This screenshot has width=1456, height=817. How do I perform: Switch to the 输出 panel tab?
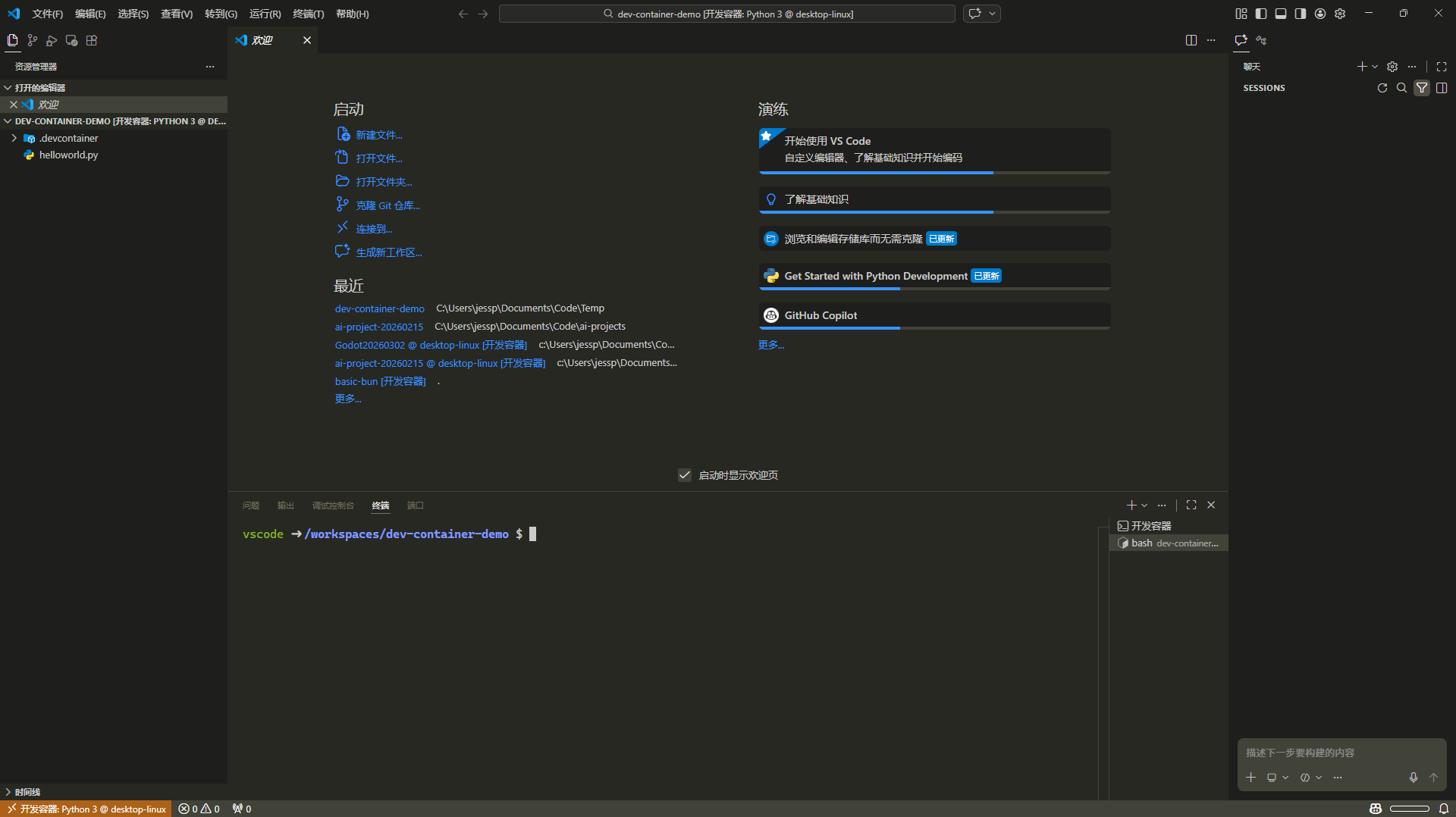[x=286, y=506]
